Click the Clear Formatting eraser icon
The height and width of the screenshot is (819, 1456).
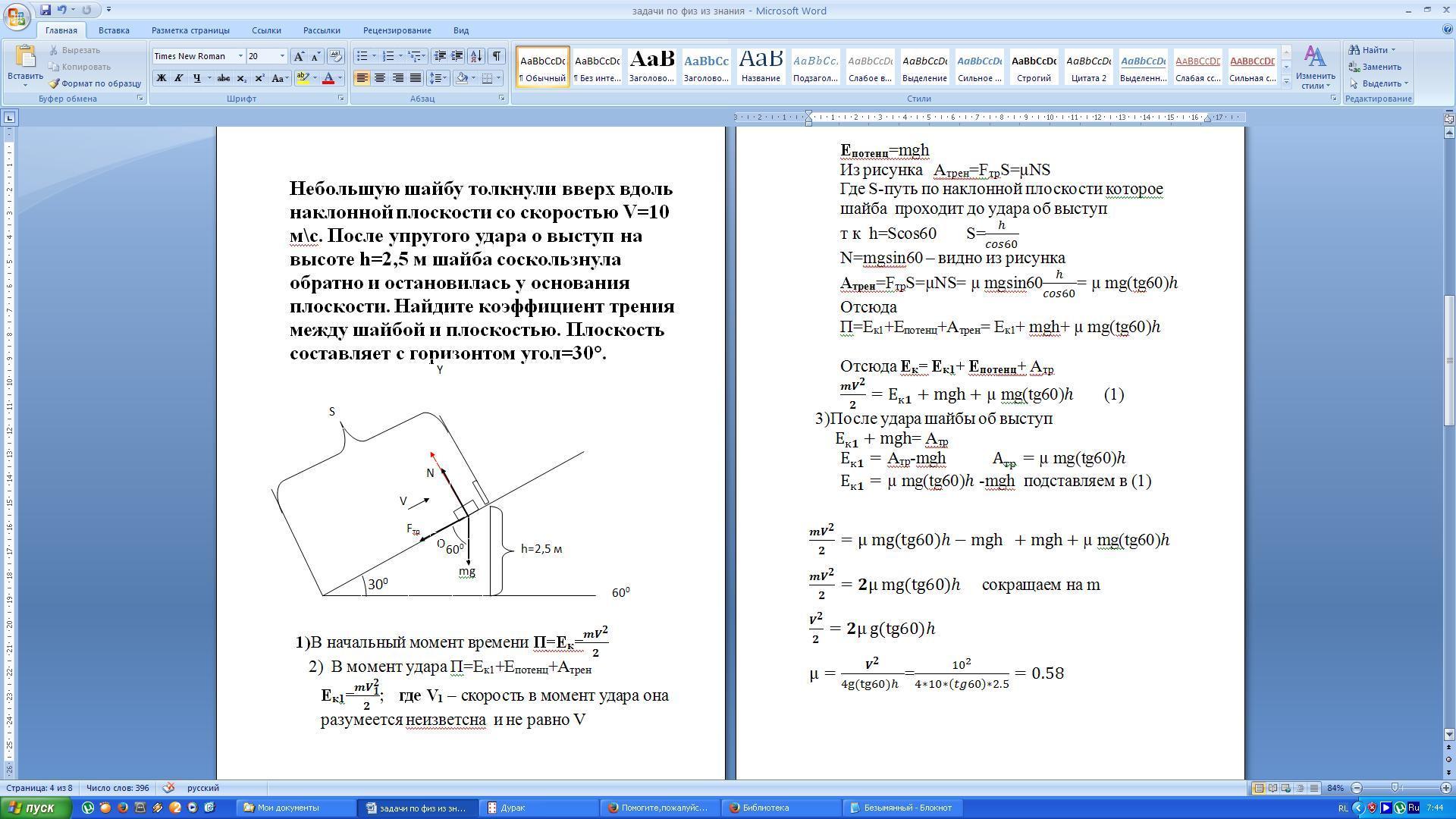(336, 56)
